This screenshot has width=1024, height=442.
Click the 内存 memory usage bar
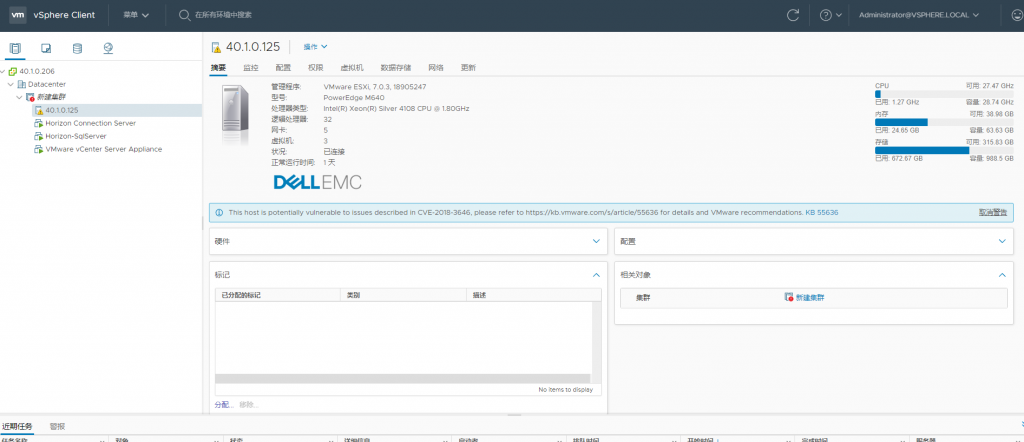click(944, 122)
